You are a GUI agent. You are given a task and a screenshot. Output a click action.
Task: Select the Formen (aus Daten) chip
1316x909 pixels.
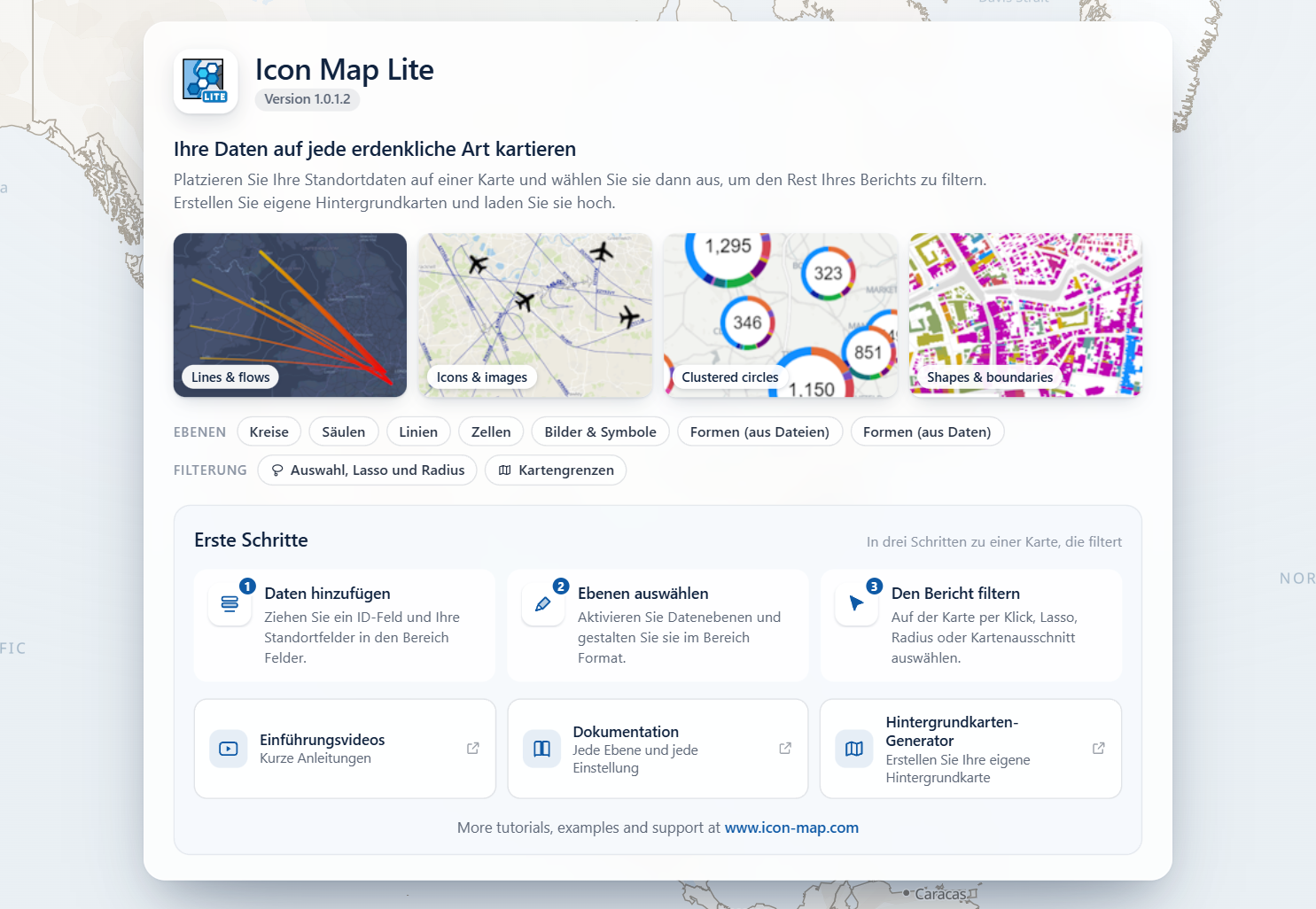click(927, 431)
